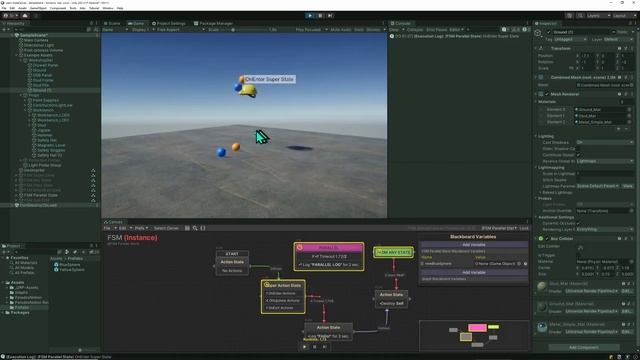The height and width of the screenshot is (360, 640).
Task: Open the Help menu
Action: tap(120, 8)
